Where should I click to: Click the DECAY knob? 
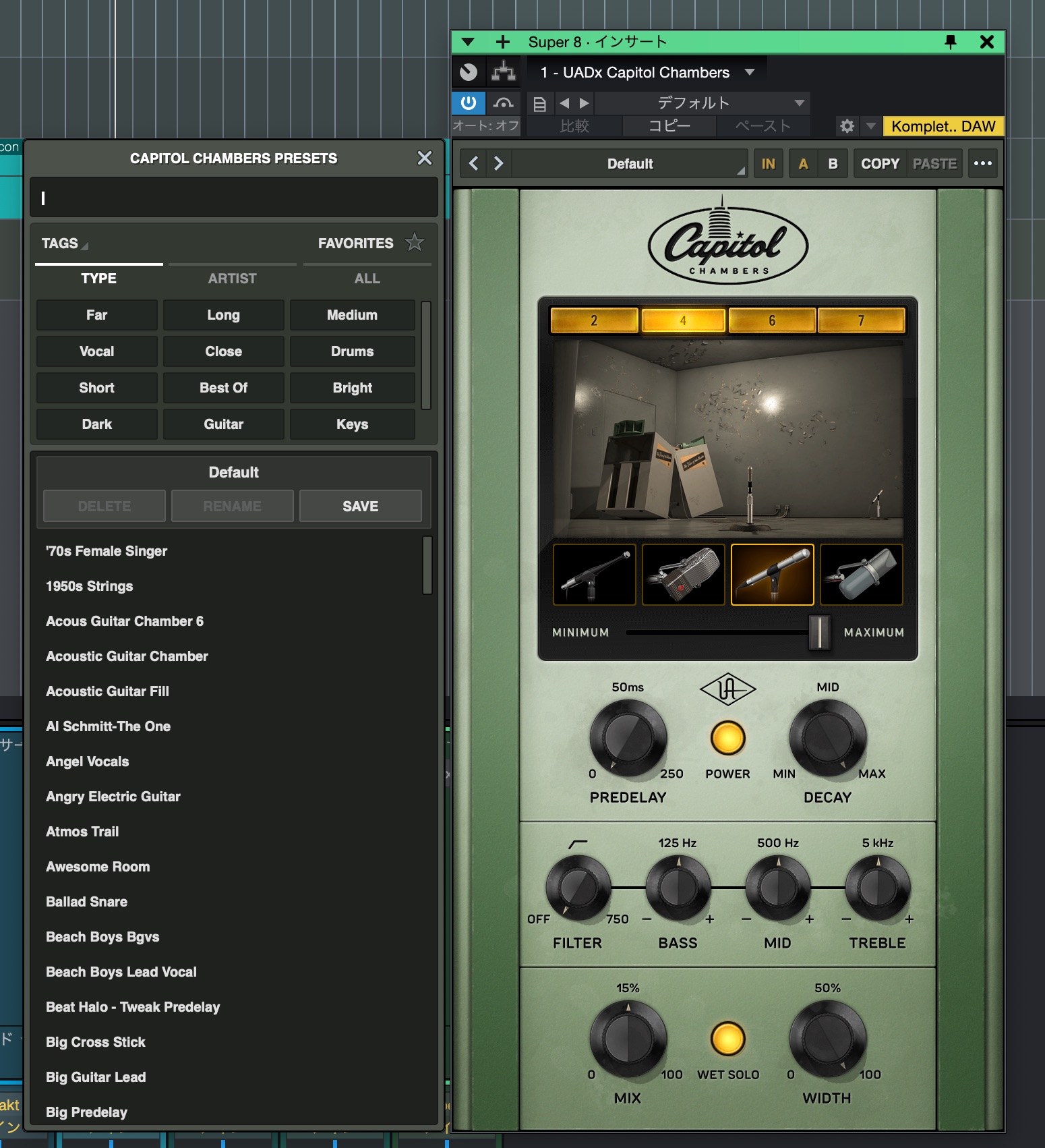pyautogui.click(x=827, y=738)
